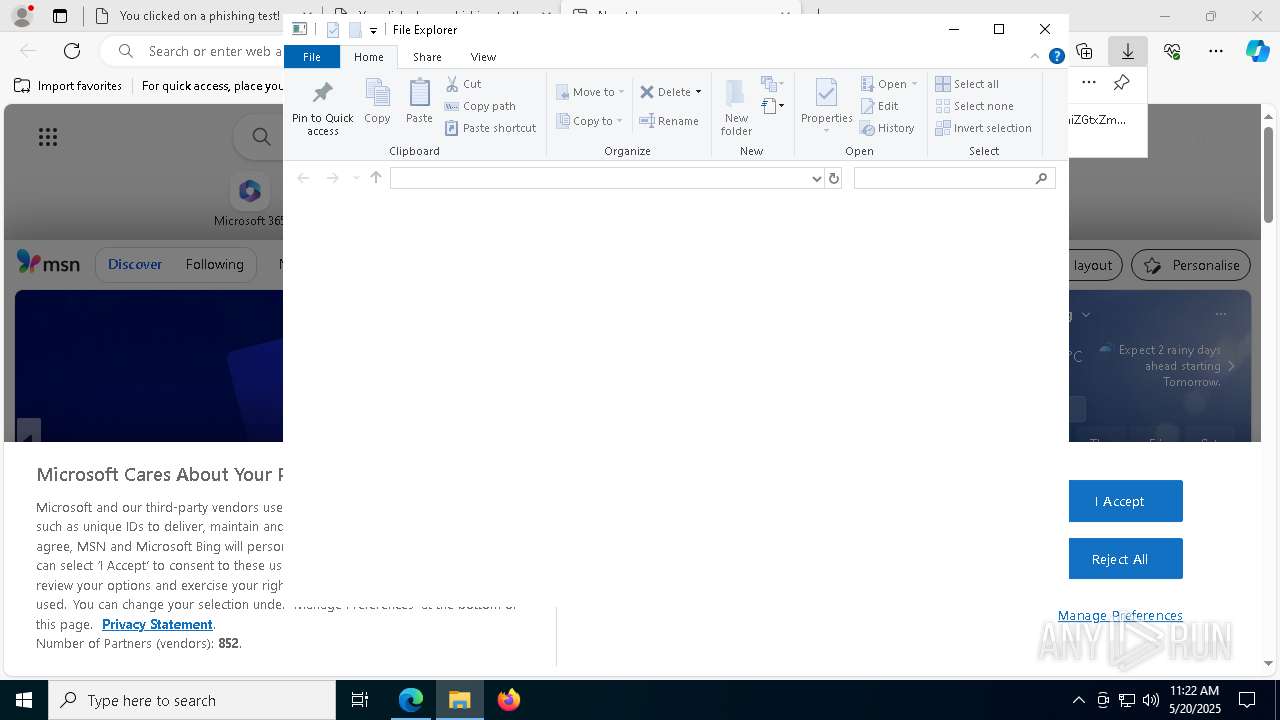The height and width of the screenshot is (720, 1280).
Task: Click the Copilot icon in Edge
Action: tap(1258, 50)
